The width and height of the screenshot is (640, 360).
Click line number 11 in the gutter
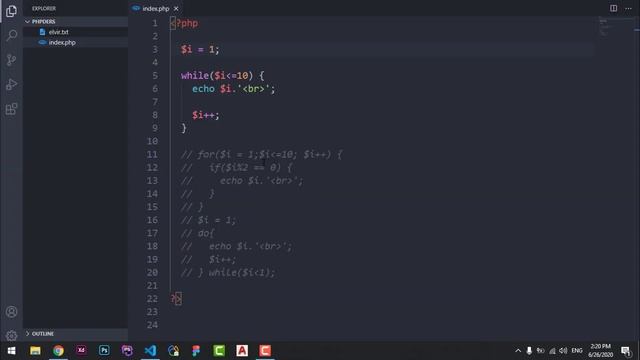[x=152, y=154]
